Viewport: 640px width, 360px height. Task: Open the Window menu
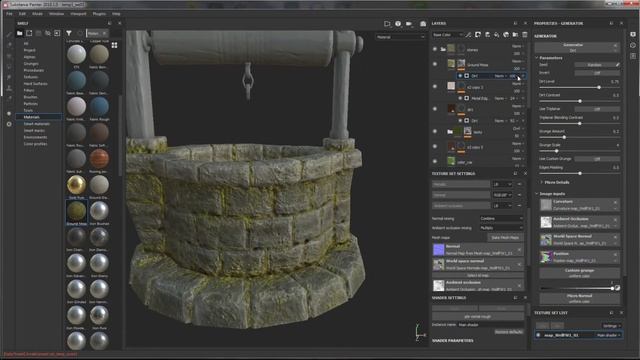tap(56, 13)
